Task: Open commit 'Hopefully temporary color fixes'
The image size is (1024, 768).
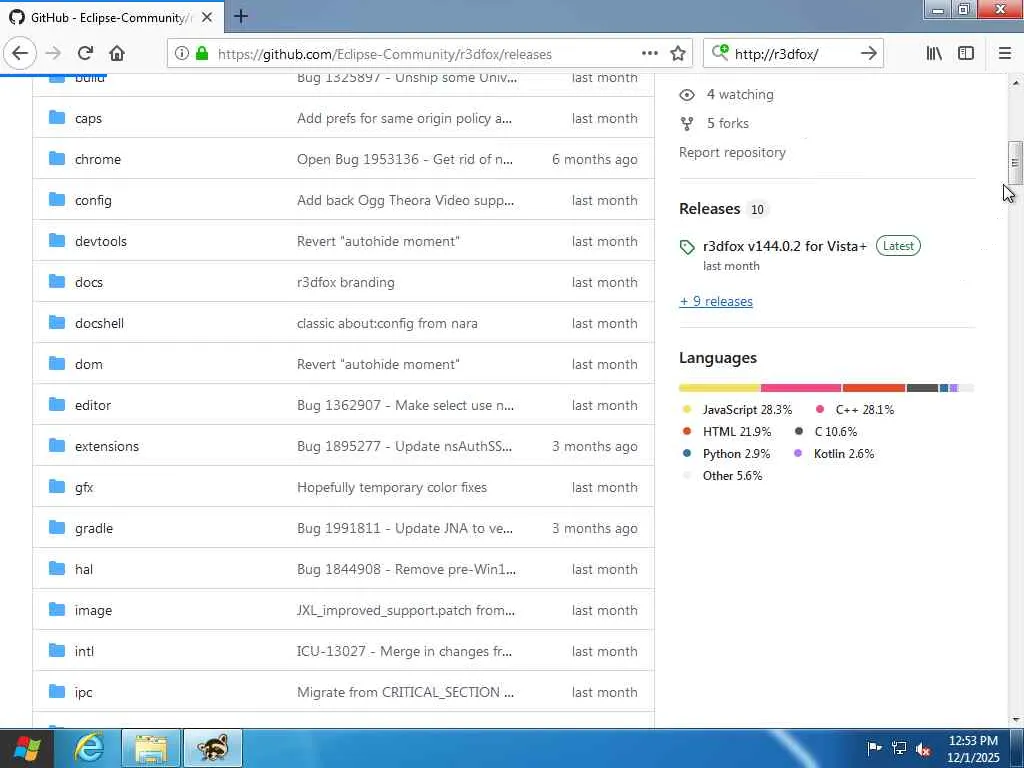Action: (392, 487)
